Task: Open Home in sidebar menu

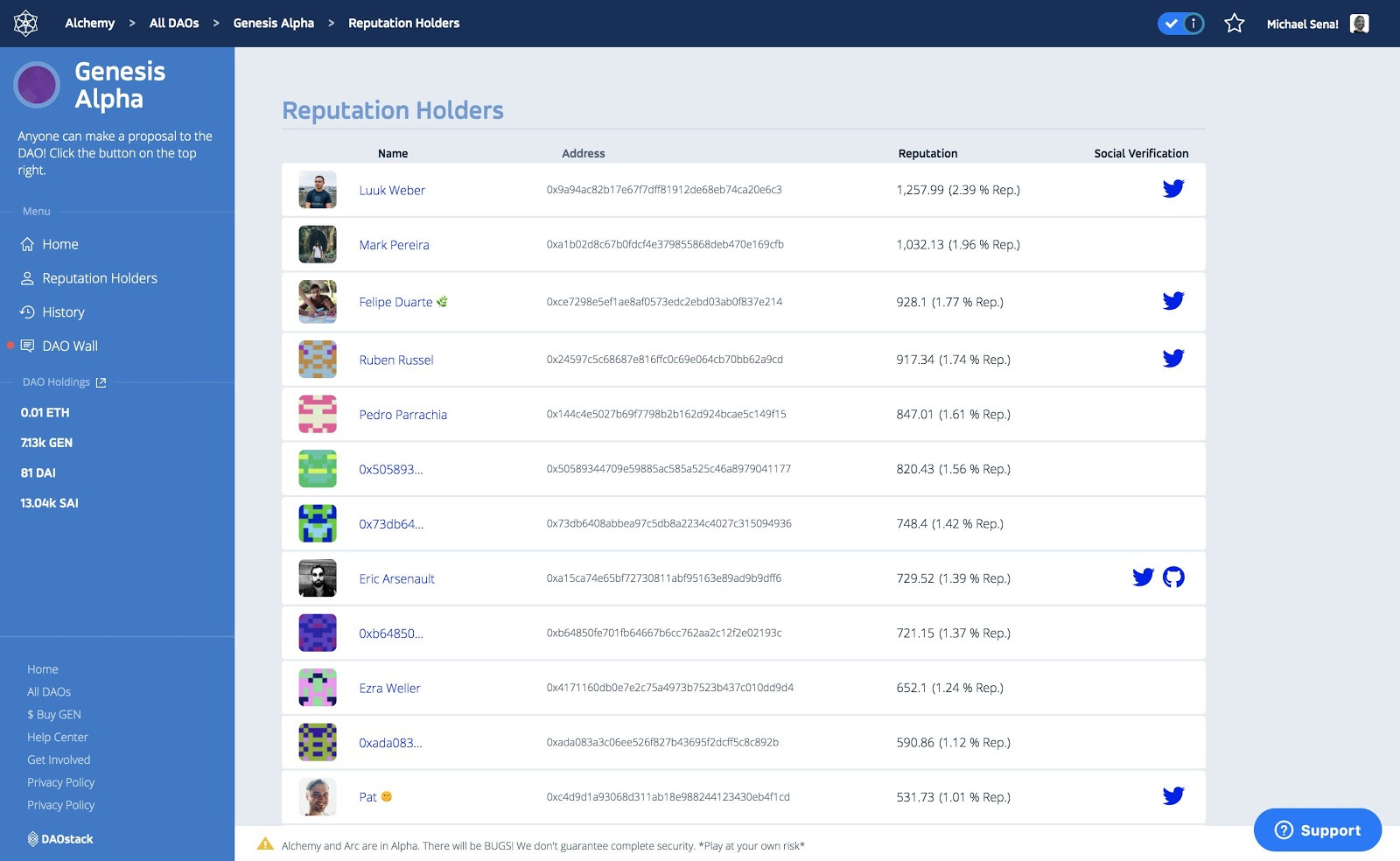Action: point(60,244)
